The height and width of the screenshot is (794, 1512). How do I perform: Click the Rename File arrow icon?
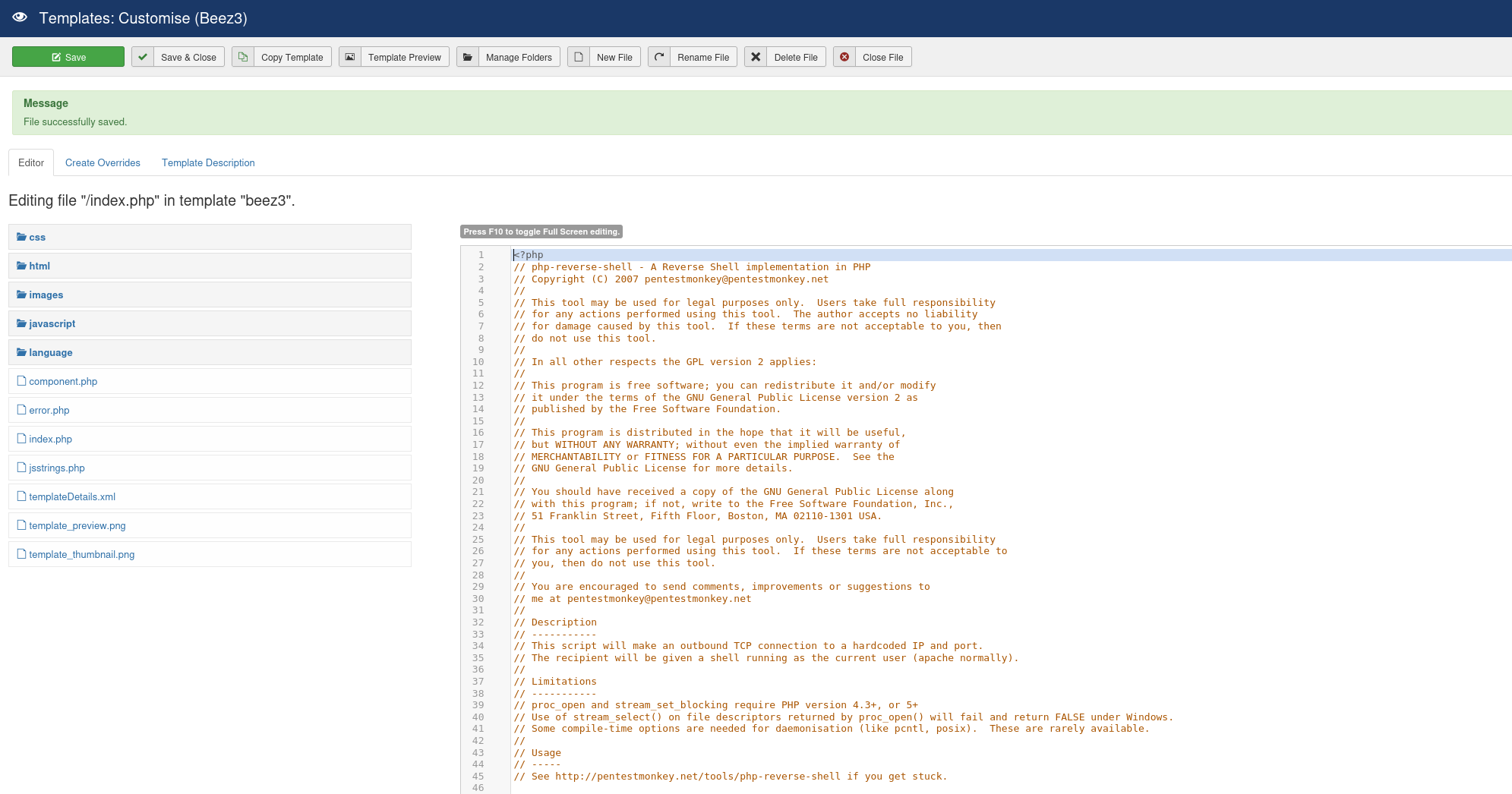pyautogui.click(x=659, y=57)
